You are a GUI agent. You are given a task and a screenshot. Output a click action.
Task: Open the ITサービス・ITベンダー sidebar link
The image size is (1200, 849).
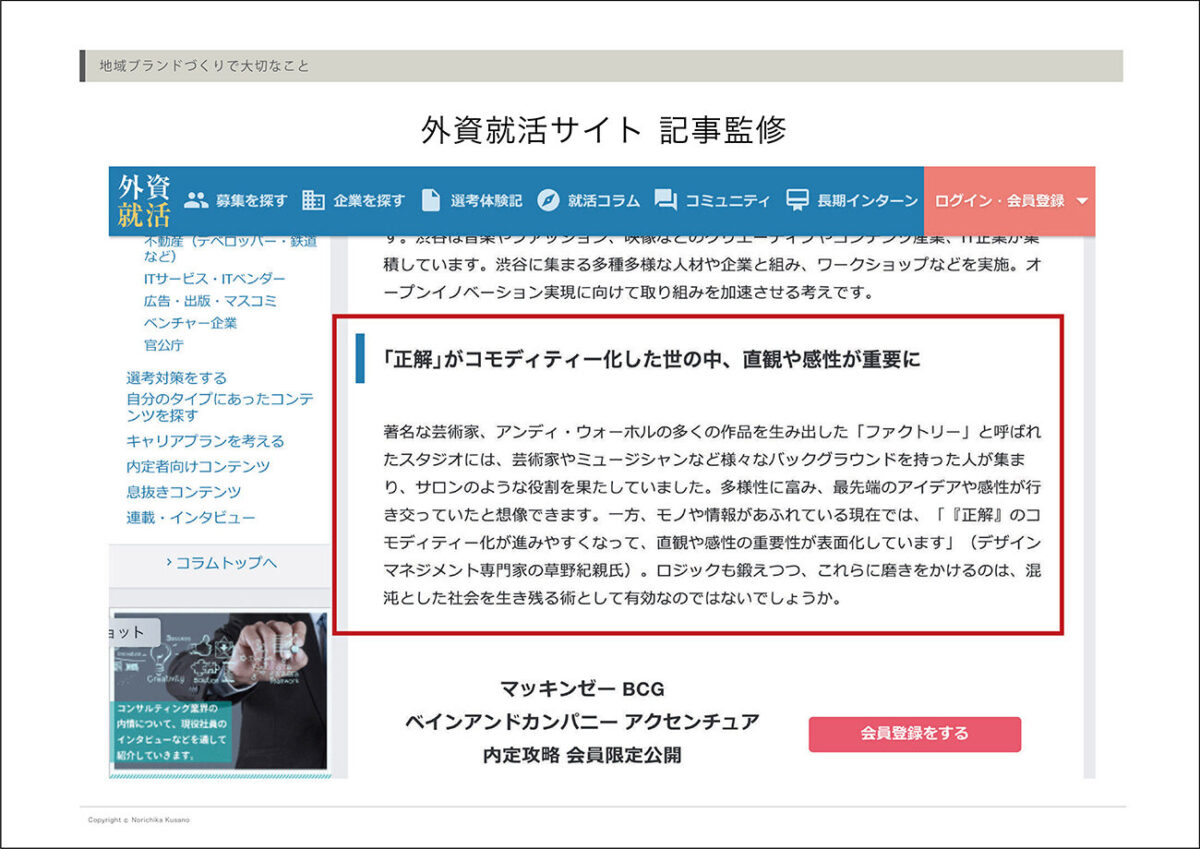click(215, 278)
